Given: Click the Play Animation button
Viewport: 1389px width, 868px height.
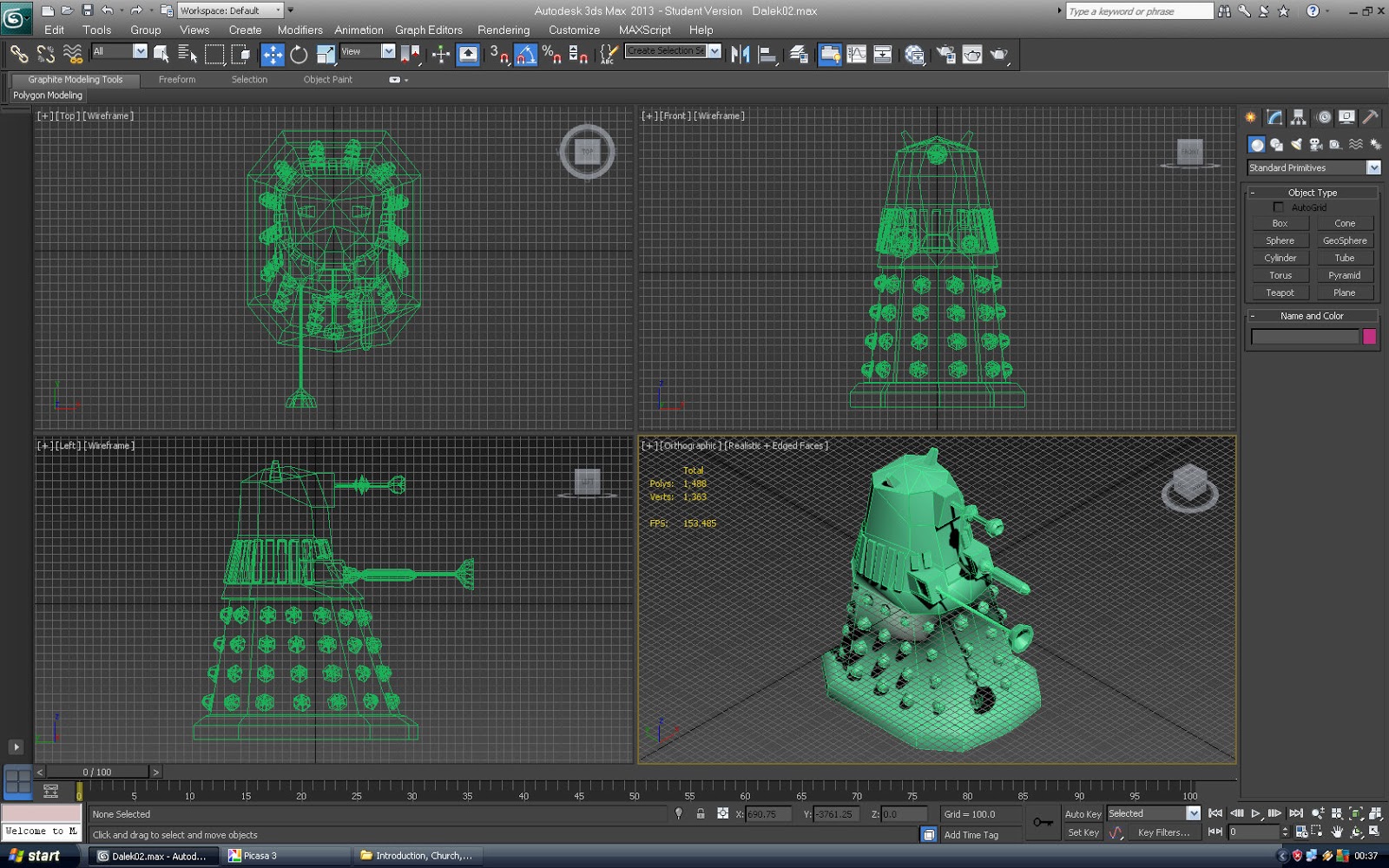Looking at the screenshot, I should click(x=1255, y=813).
